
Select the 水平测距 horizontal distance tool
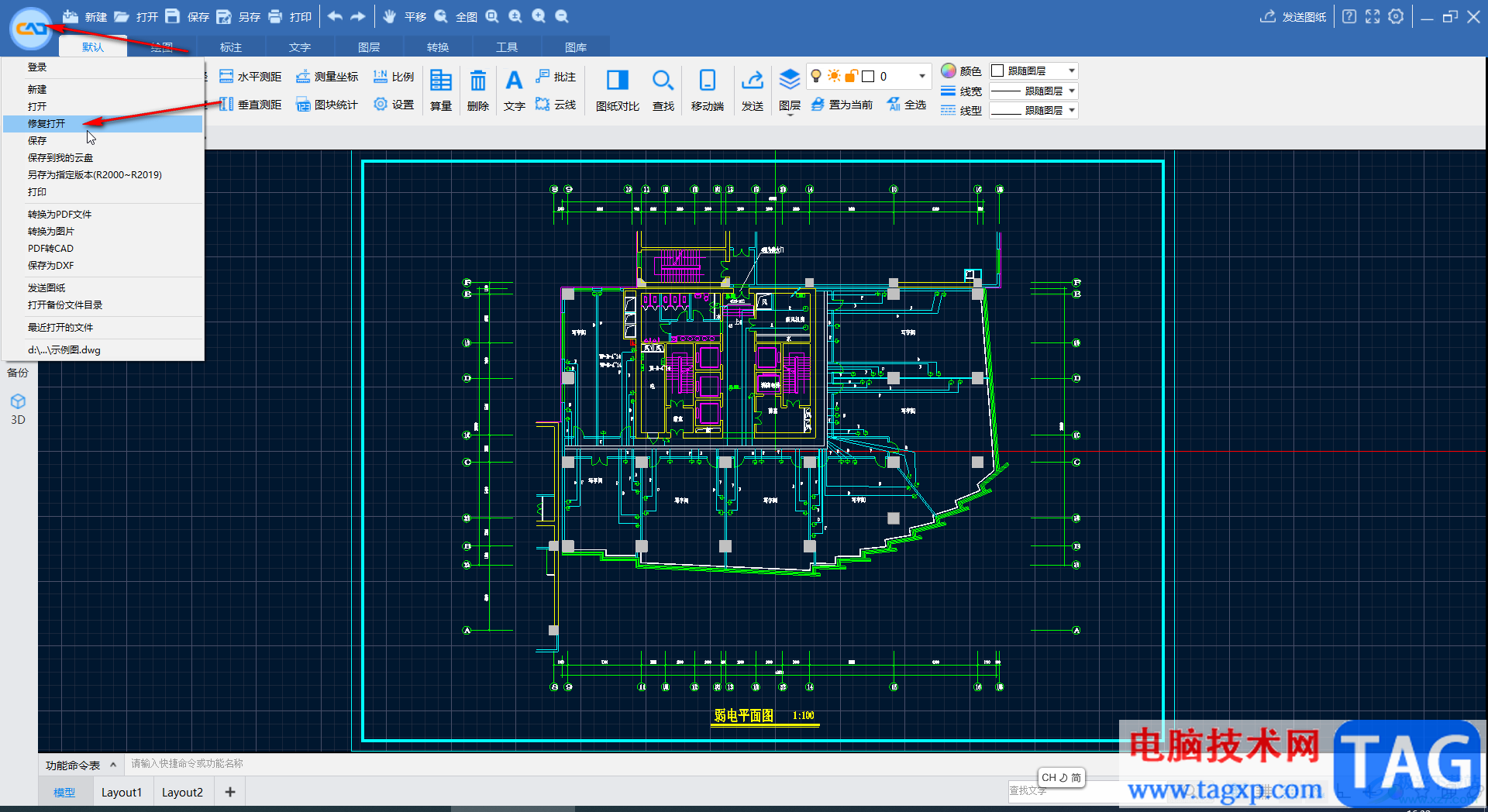click(250, 77)
